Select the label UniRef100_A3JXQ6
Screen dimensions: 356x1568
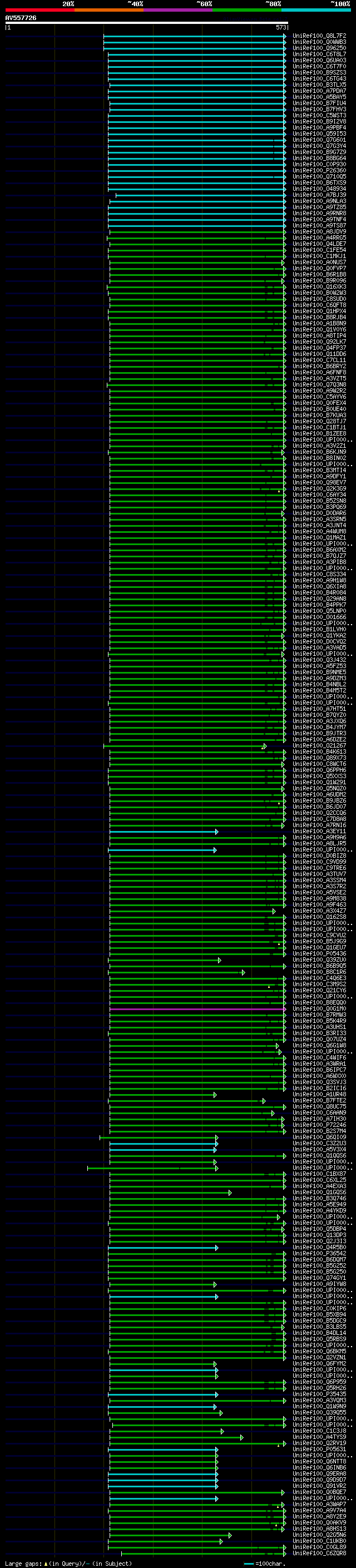pos(319,721)
